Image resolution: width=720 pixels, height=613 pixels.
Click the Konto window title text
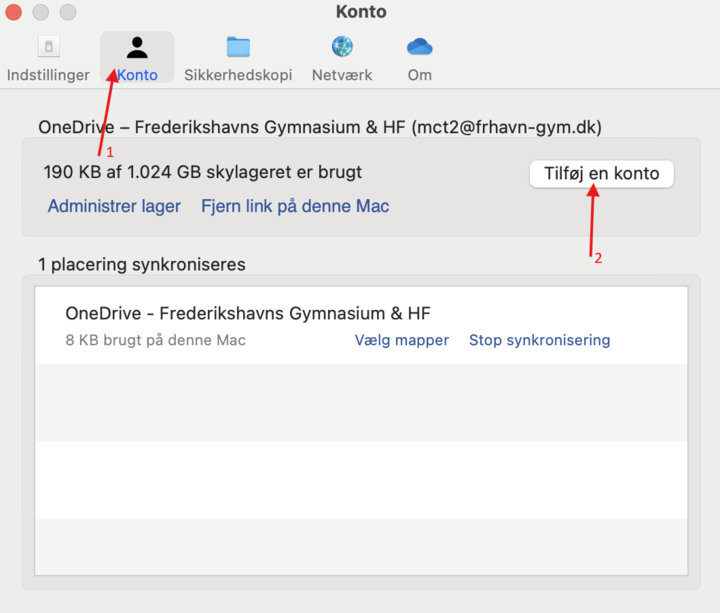click(x=361, y=12)
